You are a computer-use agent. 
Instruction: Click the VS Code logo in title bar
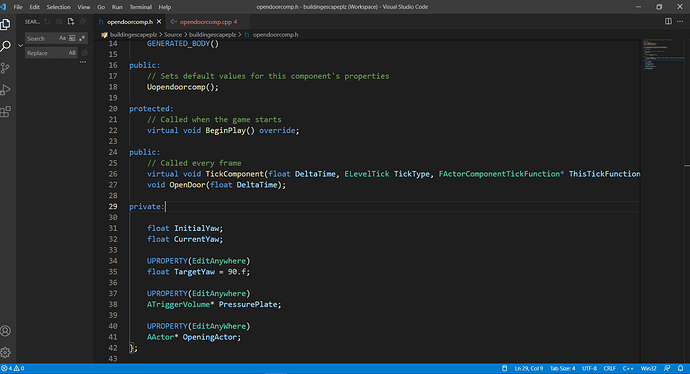[x=4, y=7]
